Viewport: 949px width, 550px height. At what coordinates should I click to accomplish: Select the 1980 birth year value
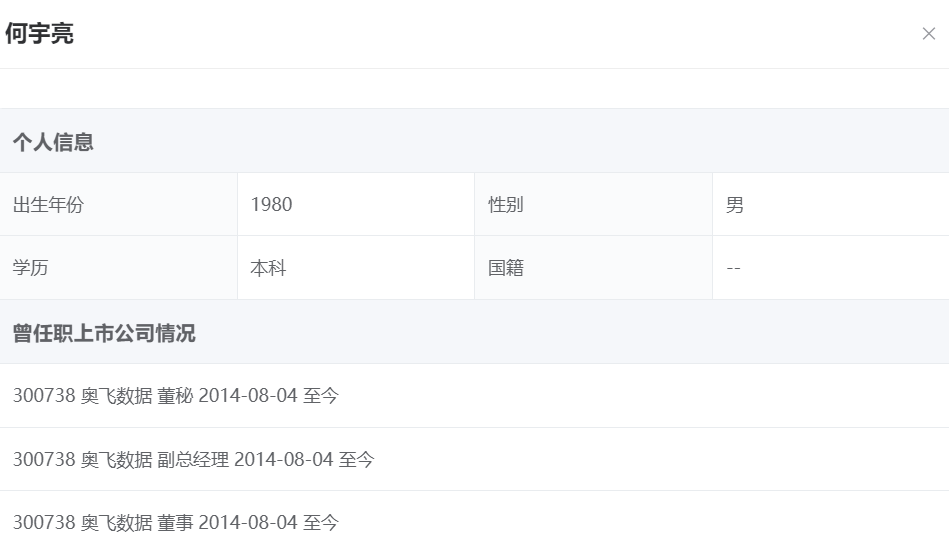pos(271,205)
